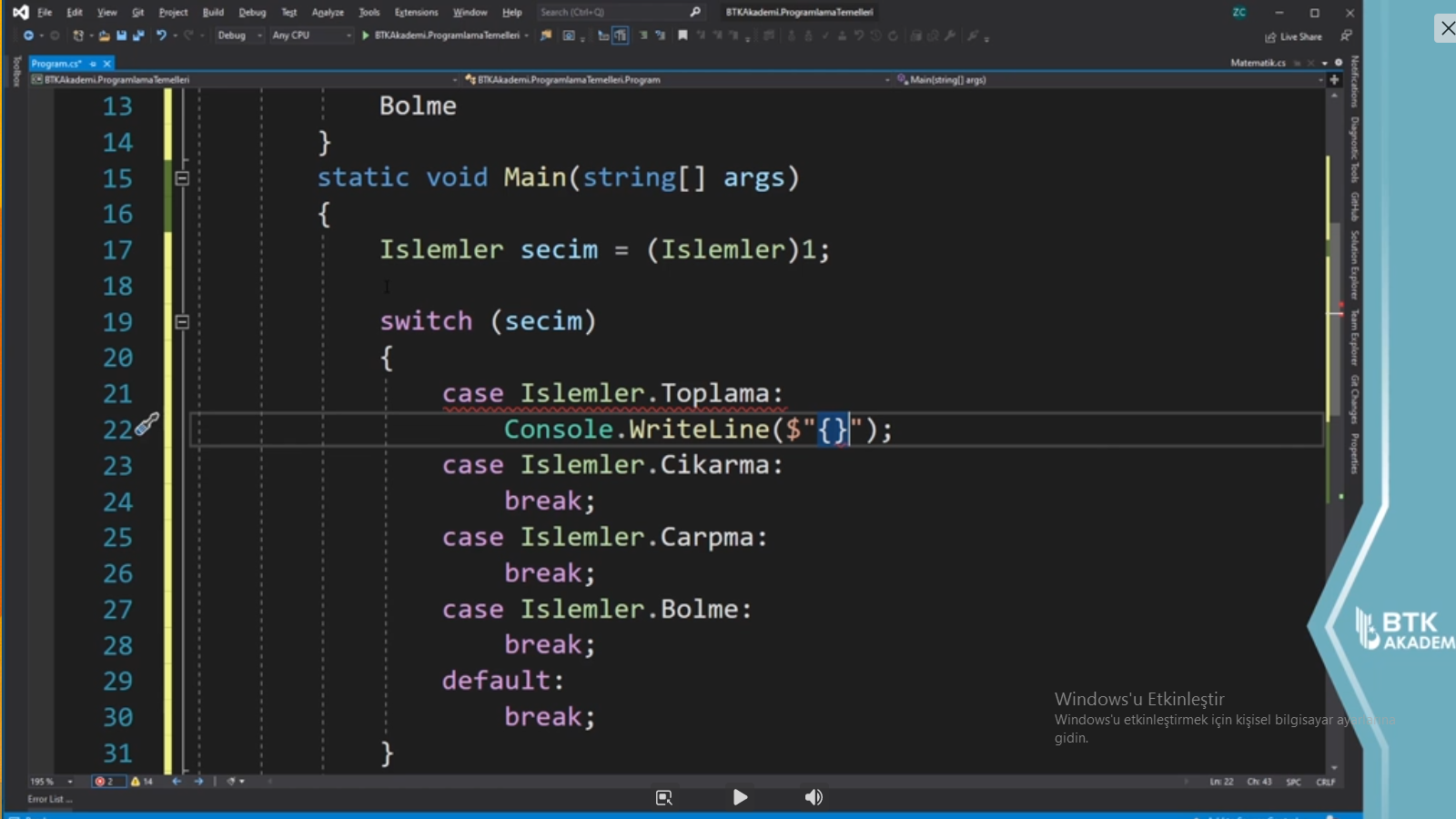Click the video player picture-in-picture icon

tap(664, 797)
